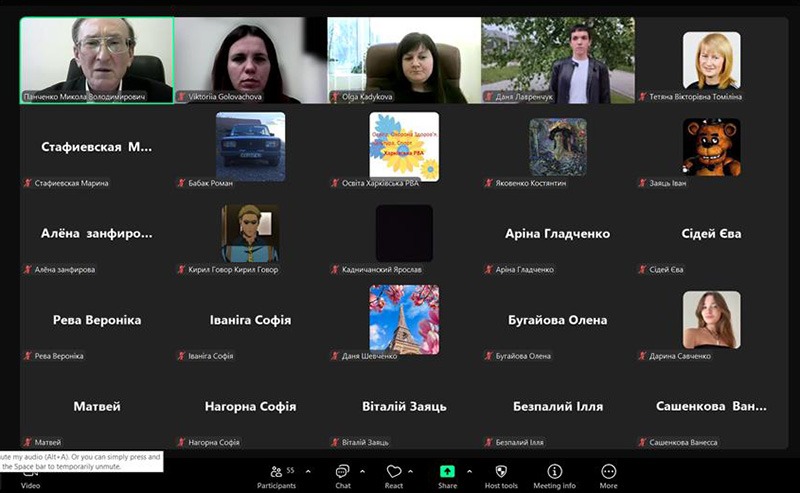This screenshot has height=493, width=800.
Task: Expand the arrow next to Share
Action: coord(469,471)
